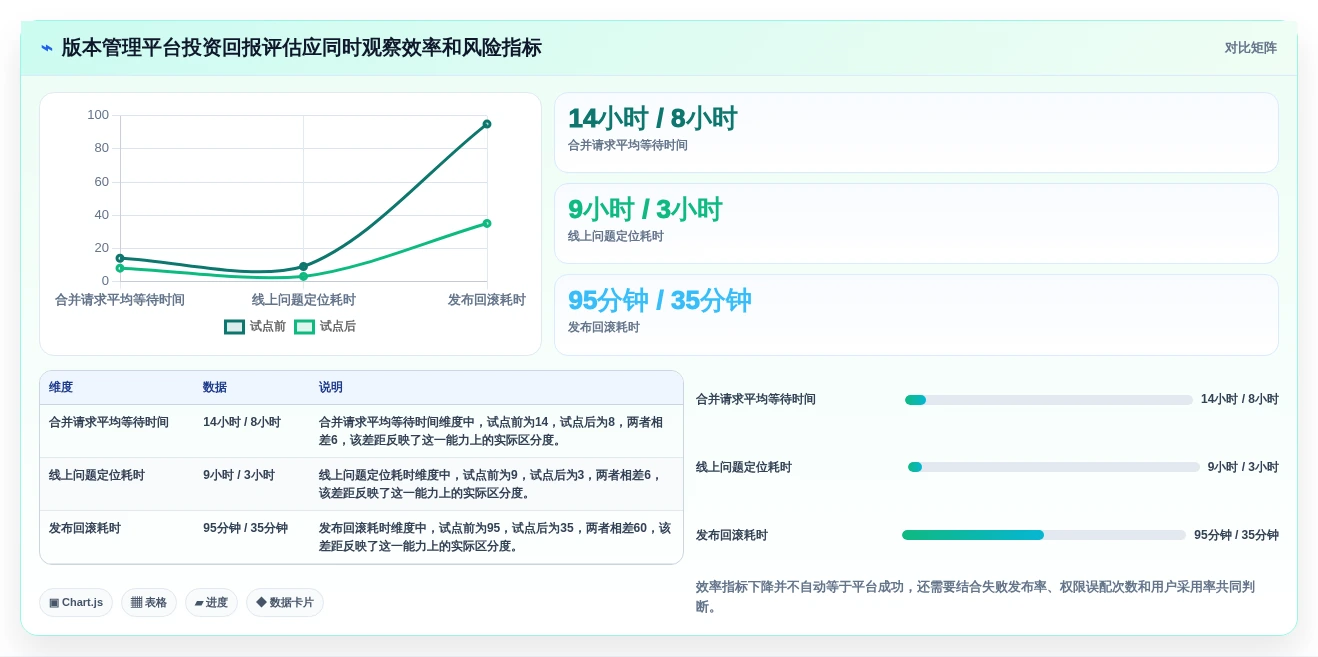This screenshot has width=1318, height=657.
Task: Click the page title 版本管理平台投资回报评估
Action: click(x=301, y=48)
